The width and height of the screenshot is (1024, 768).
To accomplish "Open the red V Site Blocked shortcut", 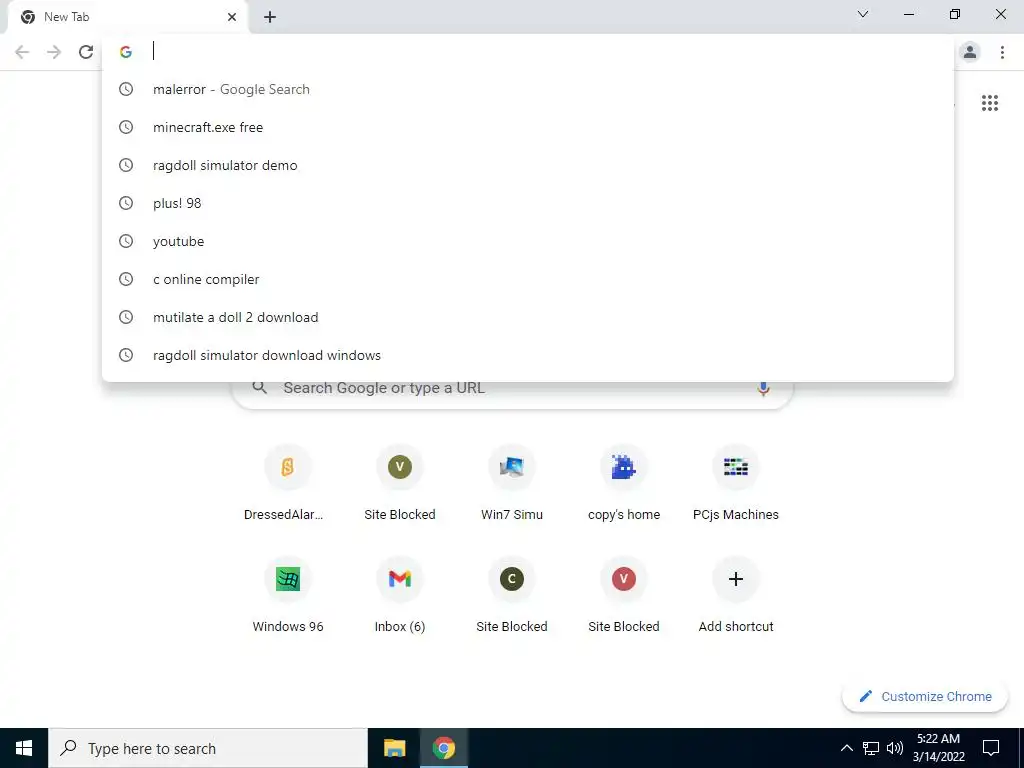I will (624, 596).
